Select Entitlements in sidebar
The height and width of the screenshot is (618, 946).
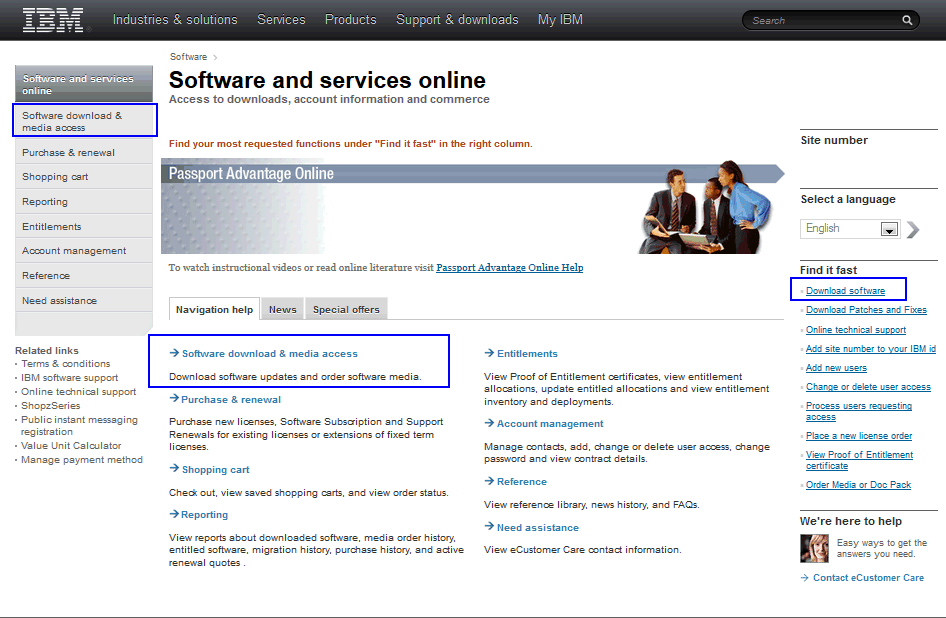[84, 226]
